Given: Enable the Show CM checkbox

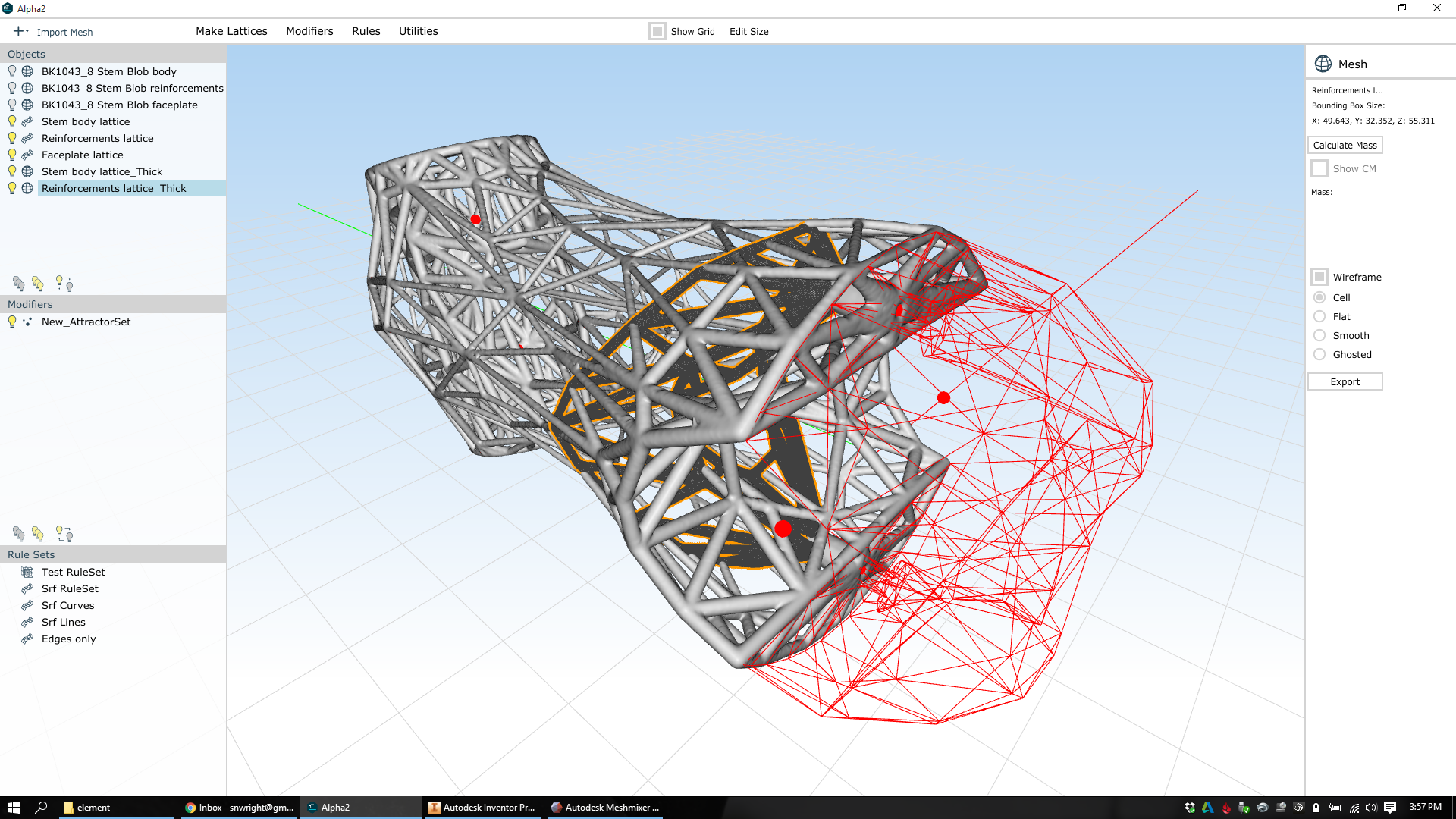Looking at the screenshot, I should click(1319, 168).
